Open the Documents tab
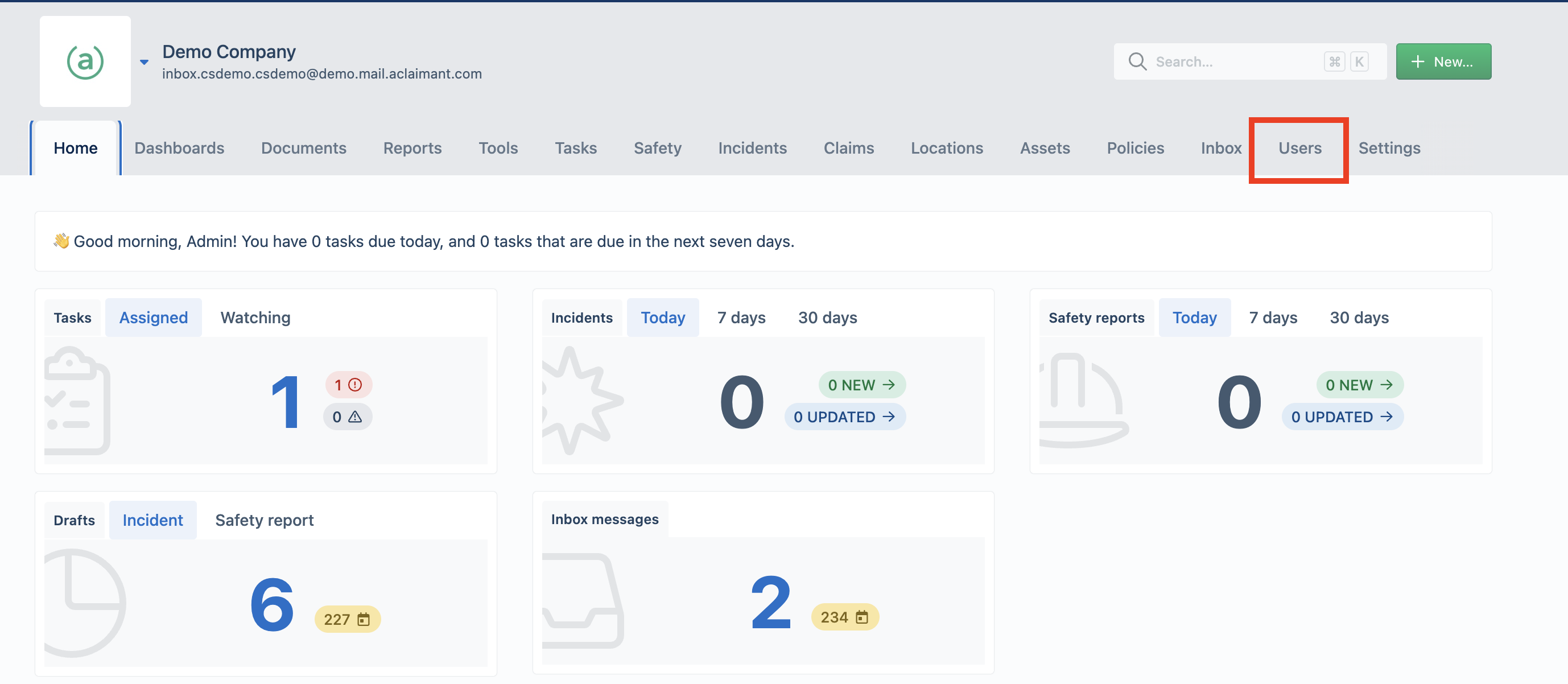The width and height of the screenshot is (1568, 684). [x=304, y=148]
